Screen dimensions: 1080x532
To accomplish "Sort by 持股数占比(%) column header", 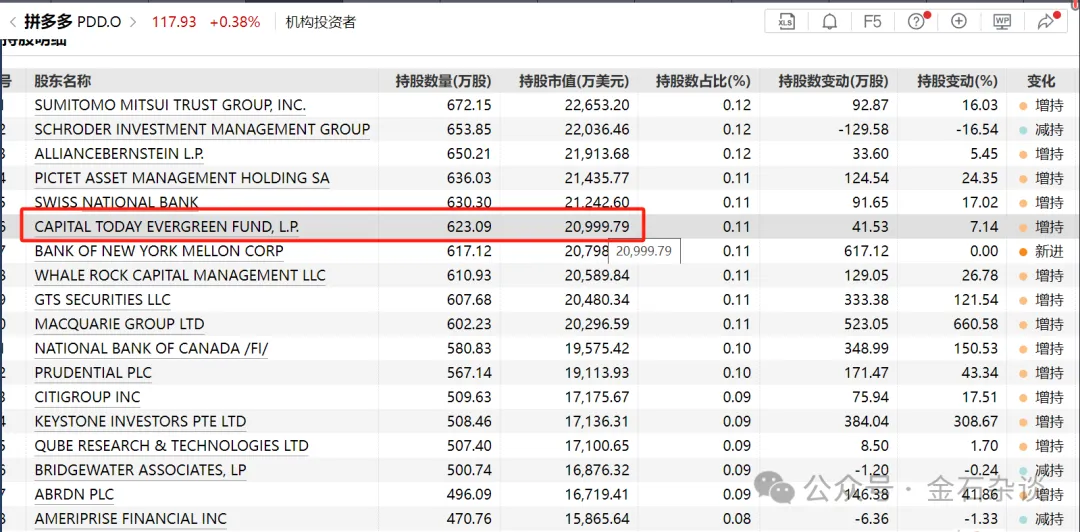I will 703,81.
